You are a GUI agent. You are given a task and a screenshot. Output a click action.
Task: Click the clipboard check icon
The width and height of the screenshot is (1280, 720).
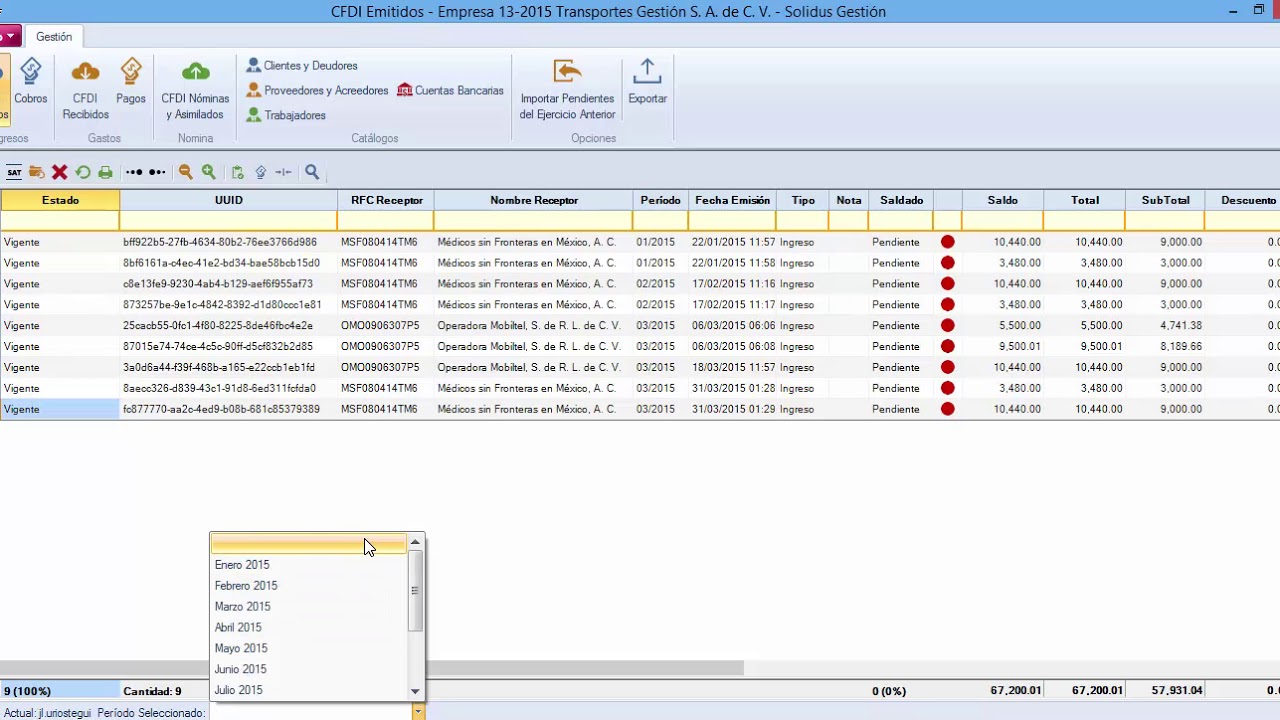(237, 172)
